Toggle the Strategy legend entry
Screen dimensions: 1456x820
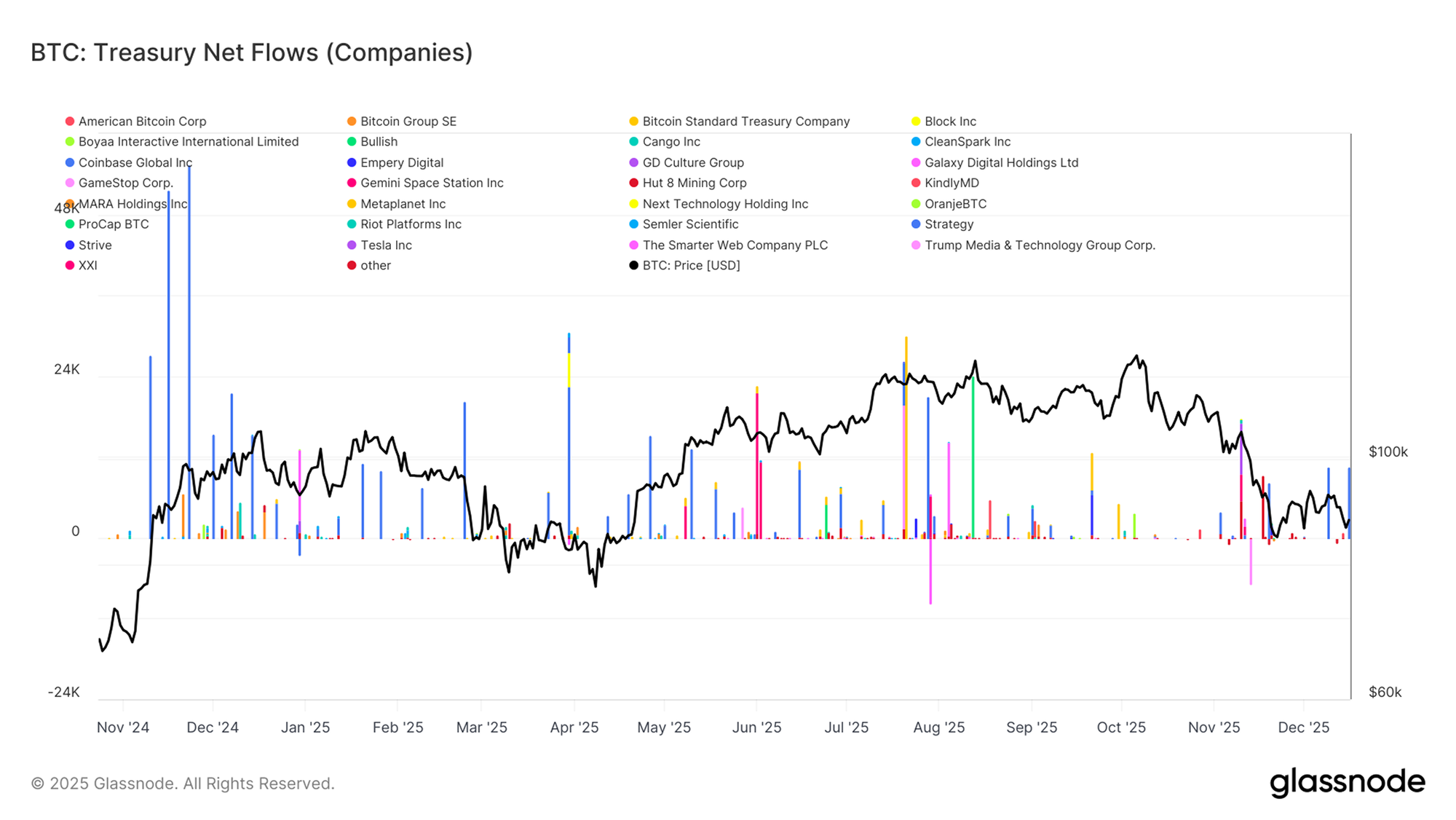pos(949,224)
